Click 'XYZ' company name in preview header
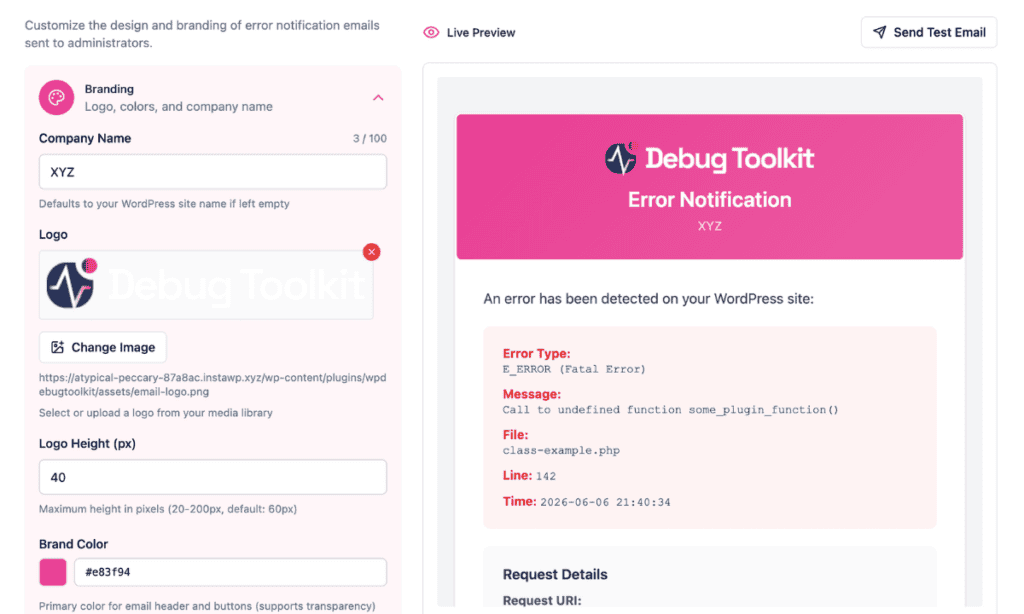This screenshot has height=614, width=1024. point(709,227)
